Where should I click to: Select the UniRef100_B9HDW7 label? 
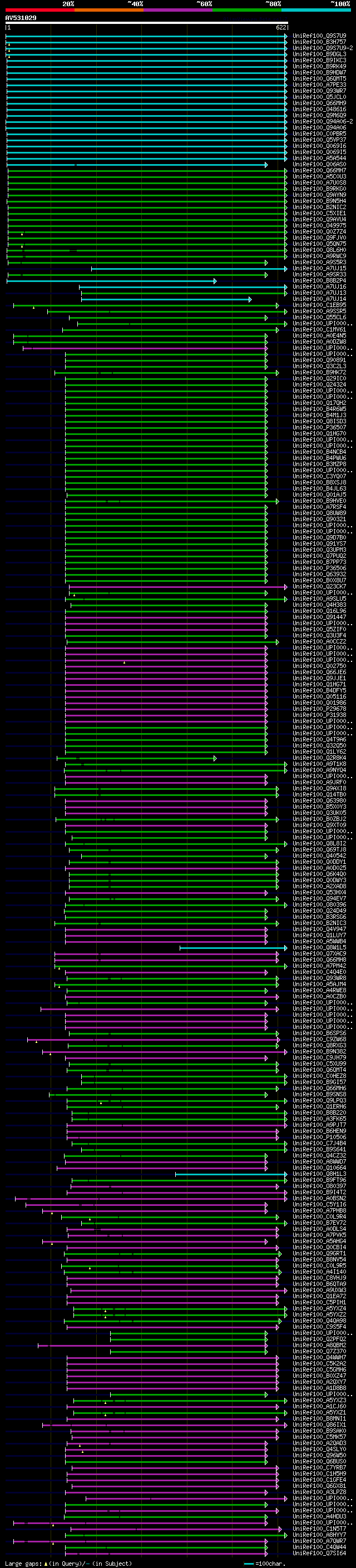point(319,72)
